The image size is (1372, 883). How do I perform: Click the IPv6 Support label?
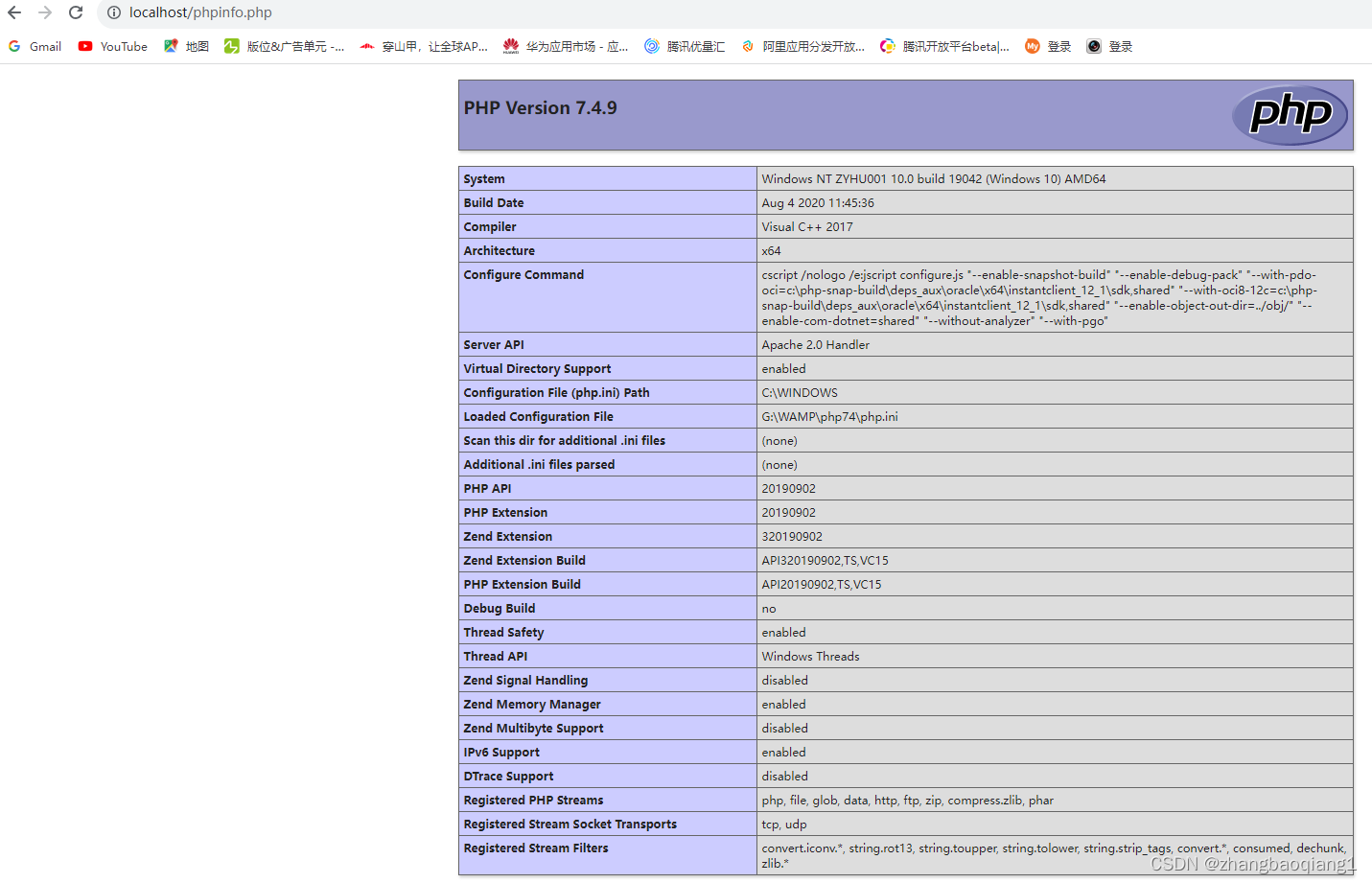[x=501, y=753]
